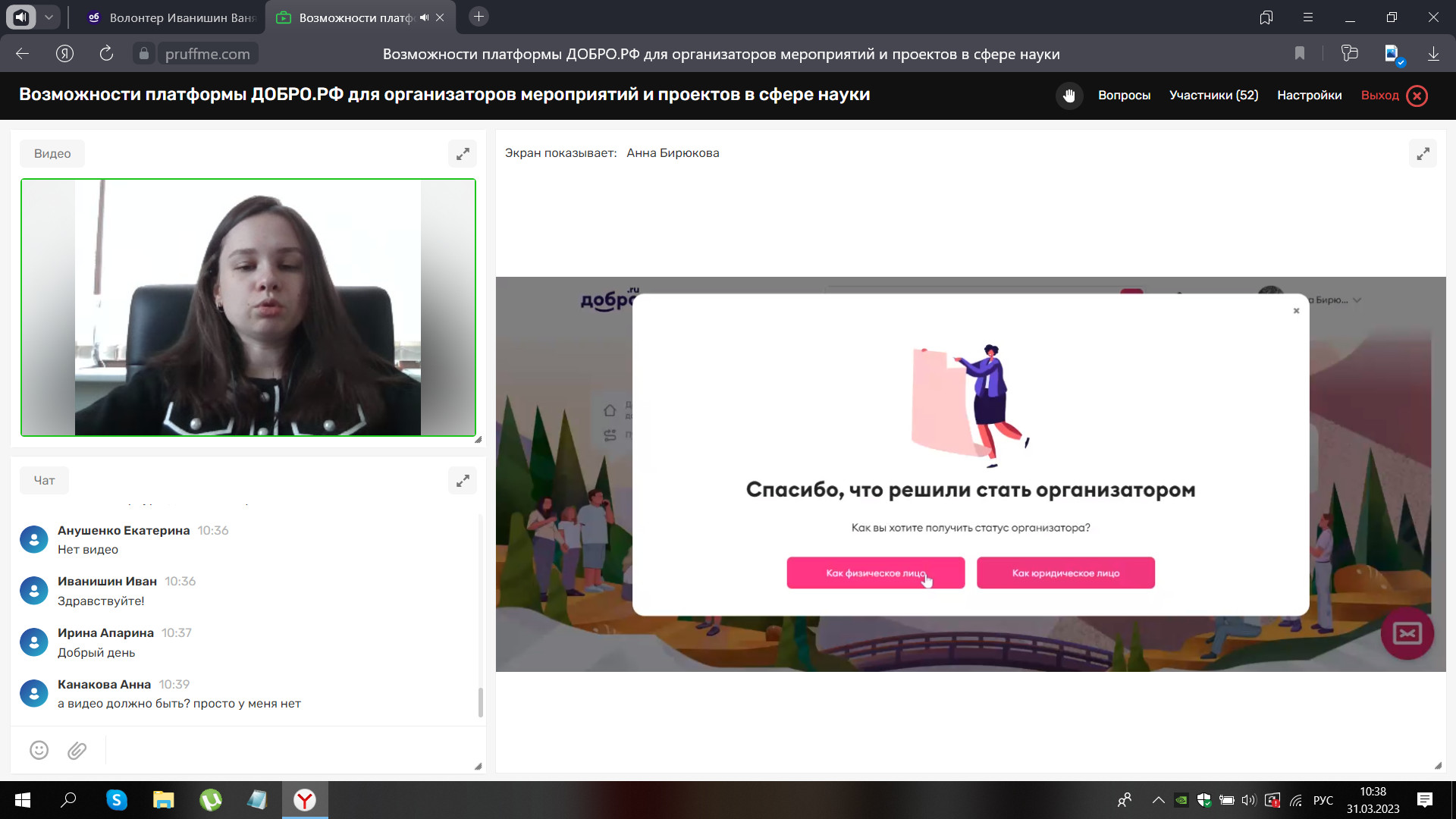Click the name Канакова Анна in chat

(104, 684)
